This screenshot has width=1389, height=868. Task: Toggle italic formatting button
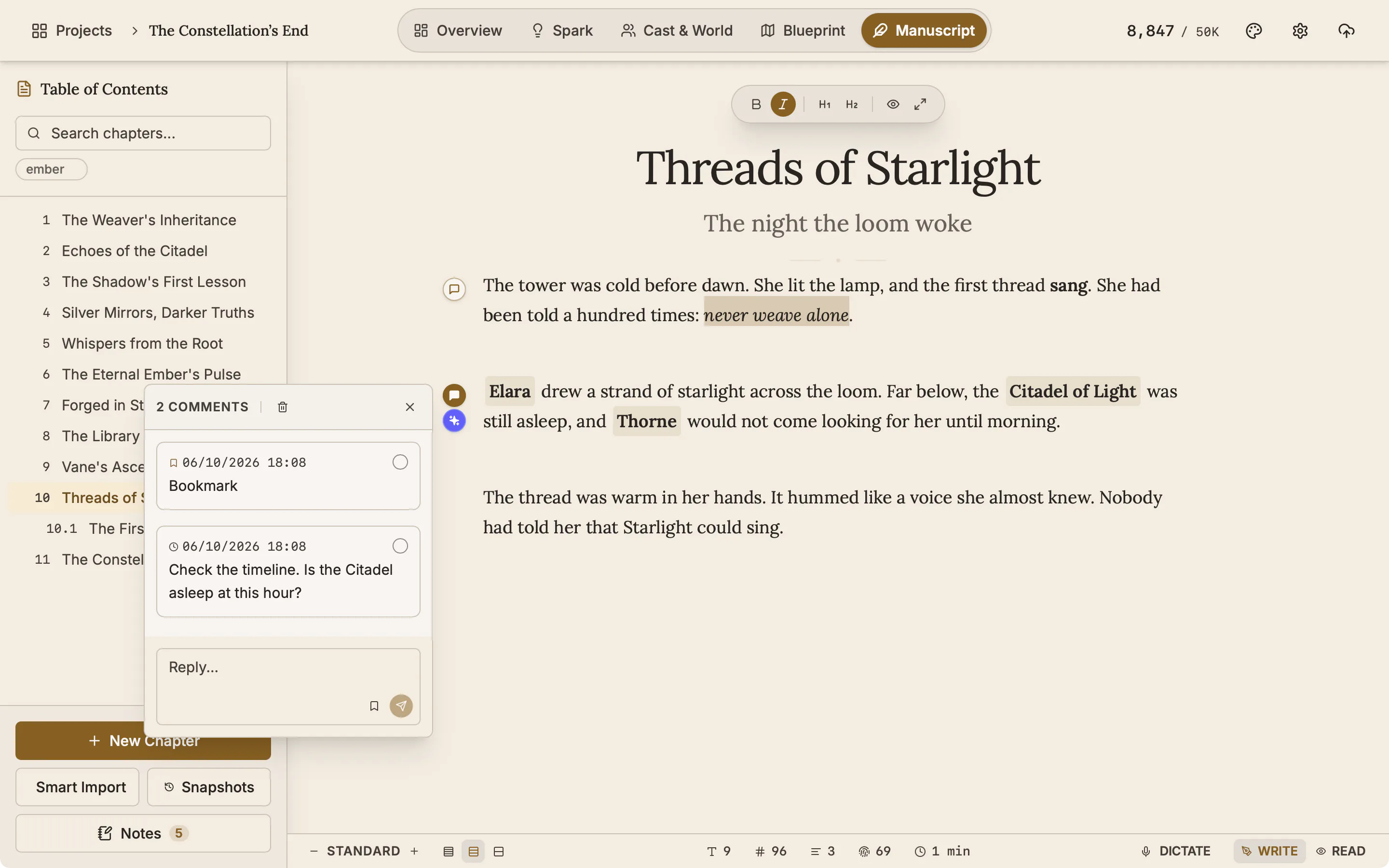[x=783, y=105]
